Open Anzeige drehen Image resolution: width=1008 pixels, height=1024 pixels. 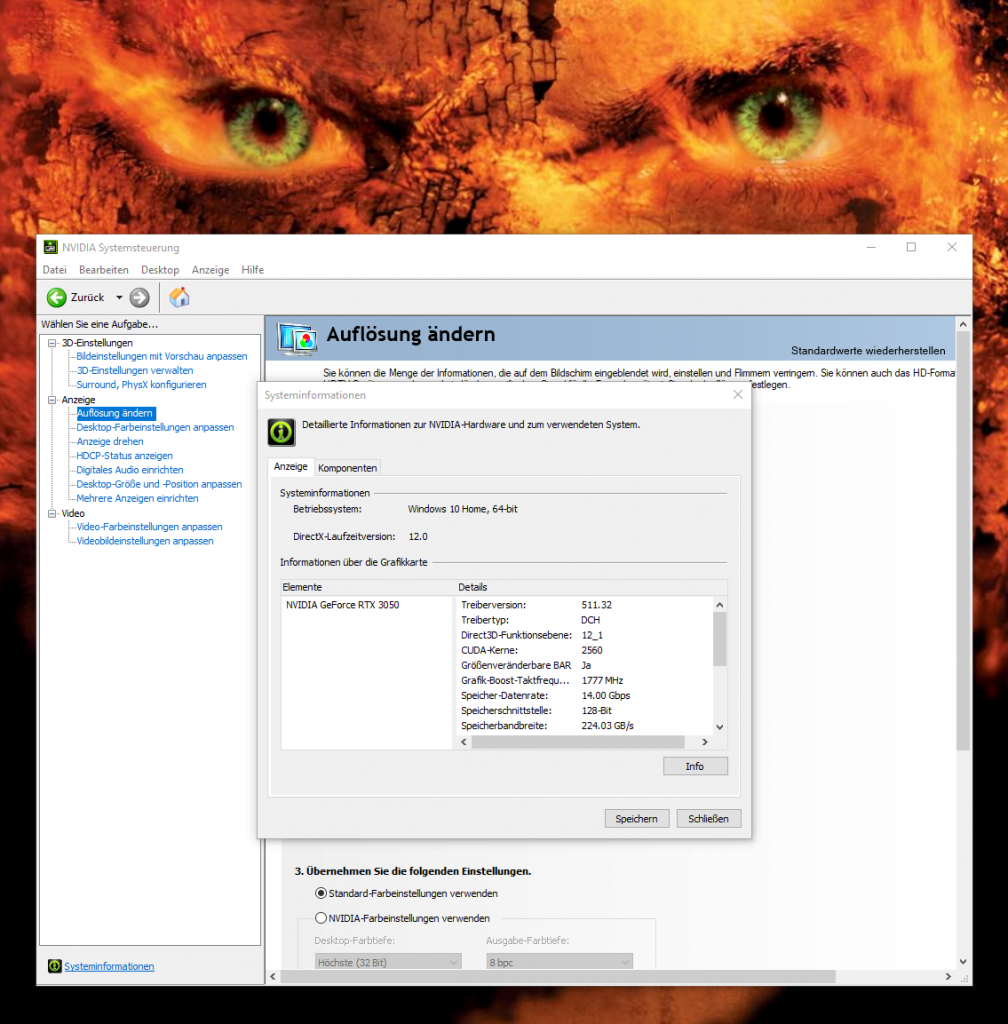point(110,441)
